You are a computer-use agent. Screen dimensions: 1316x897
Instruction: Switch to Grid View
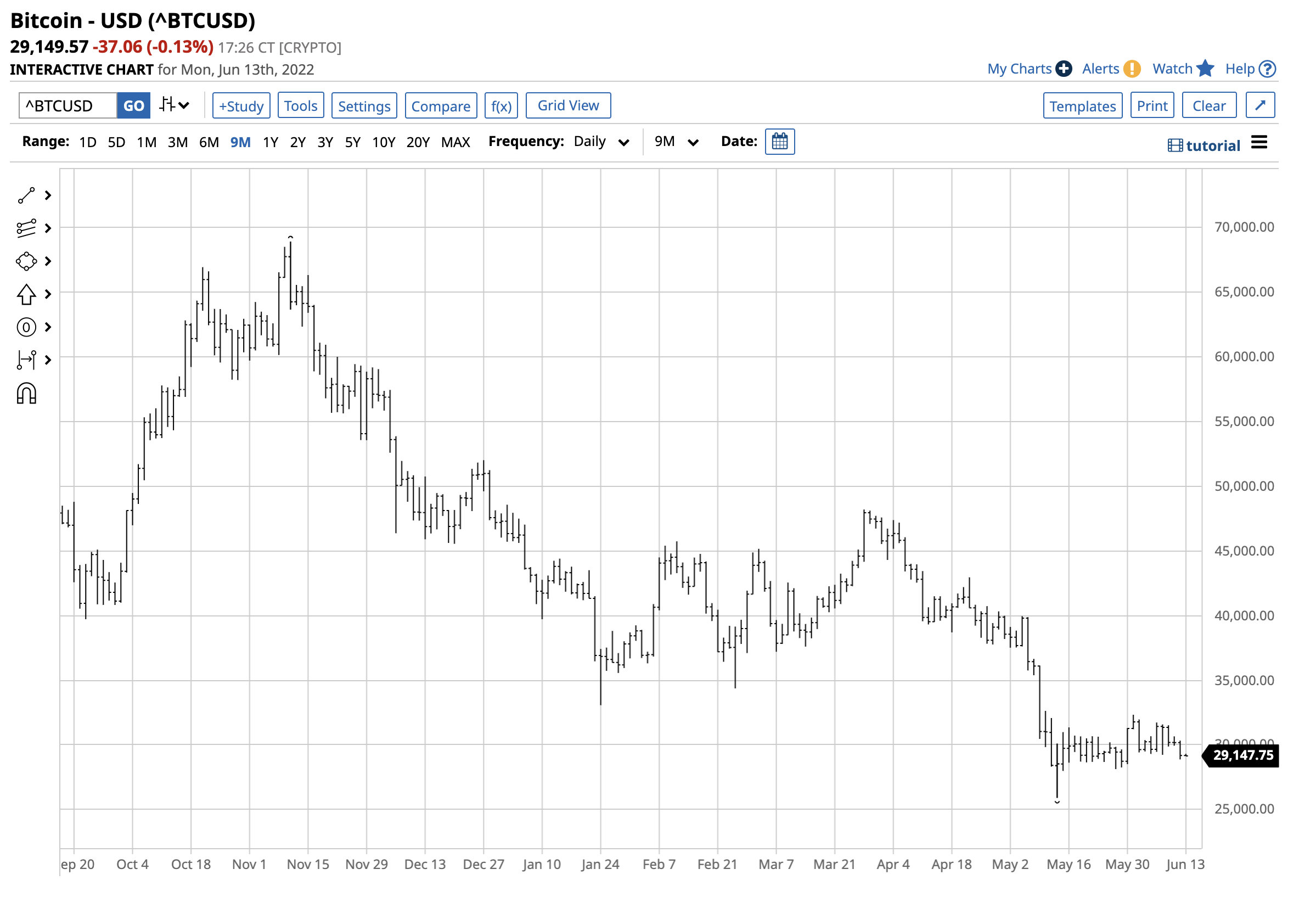pos(569,106)
